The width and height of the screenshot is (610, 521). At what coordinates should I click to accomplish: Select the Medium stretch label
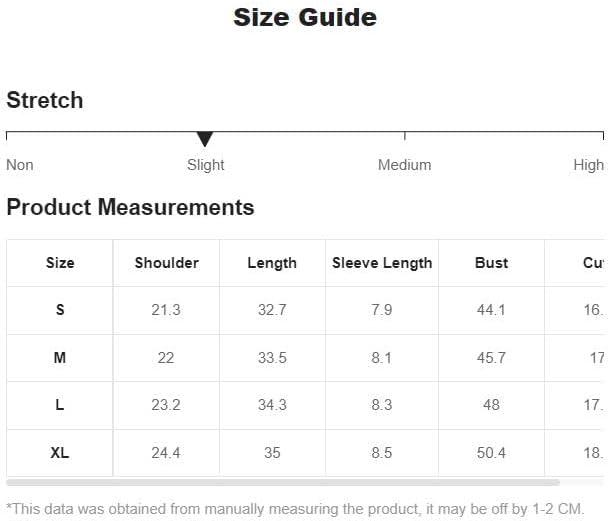coord(405,165)
